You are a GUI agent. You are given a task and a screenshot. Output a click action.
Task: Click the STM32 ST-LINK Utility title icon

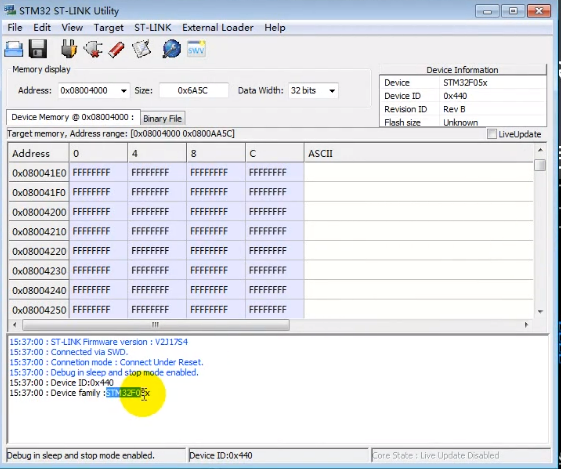click(10, 10)
